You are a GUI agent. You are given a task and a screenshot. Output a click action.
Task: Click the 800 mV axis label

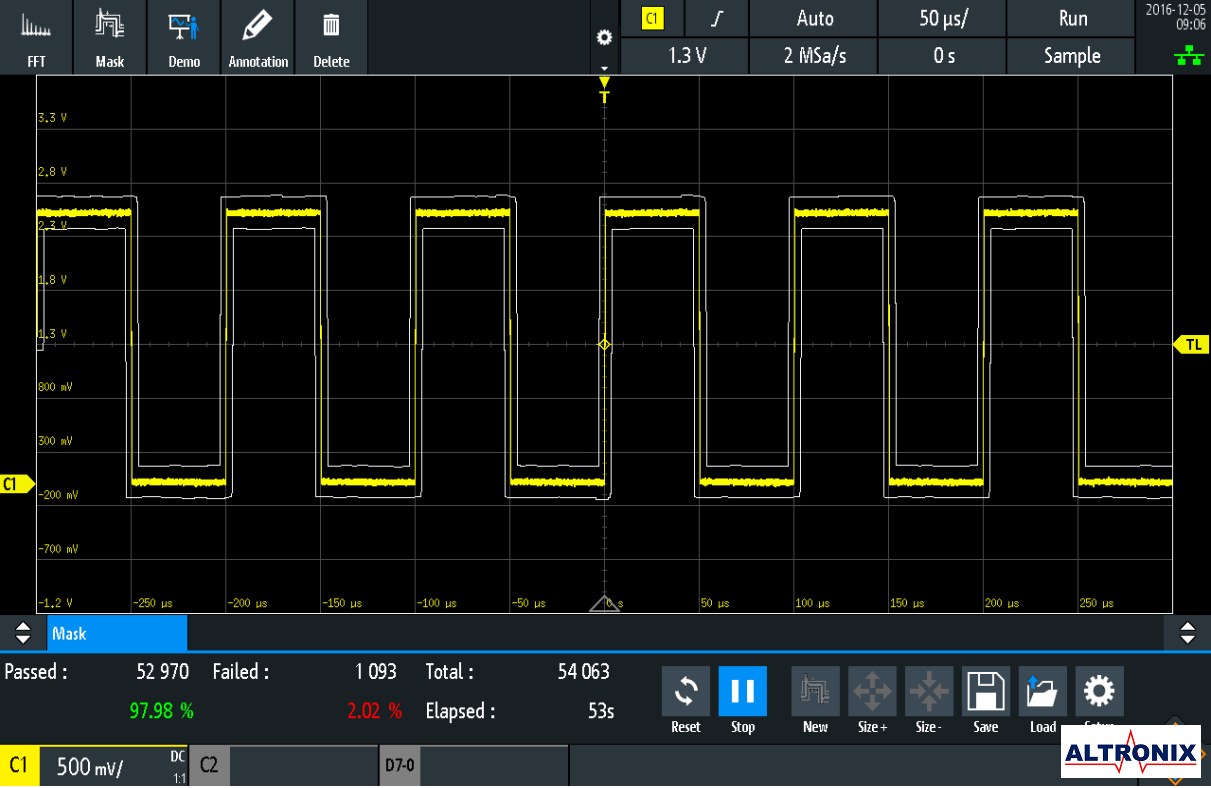55,387
